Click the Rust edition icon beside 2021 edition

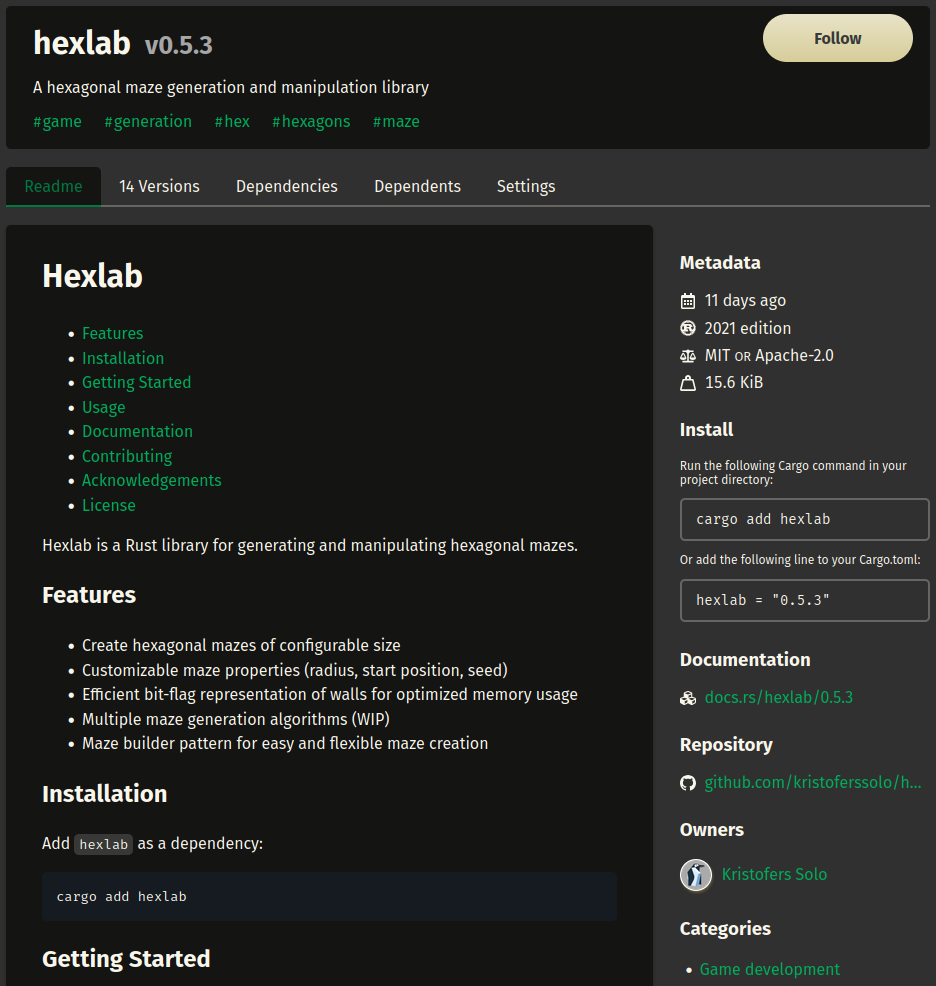(x=688, y=328)
